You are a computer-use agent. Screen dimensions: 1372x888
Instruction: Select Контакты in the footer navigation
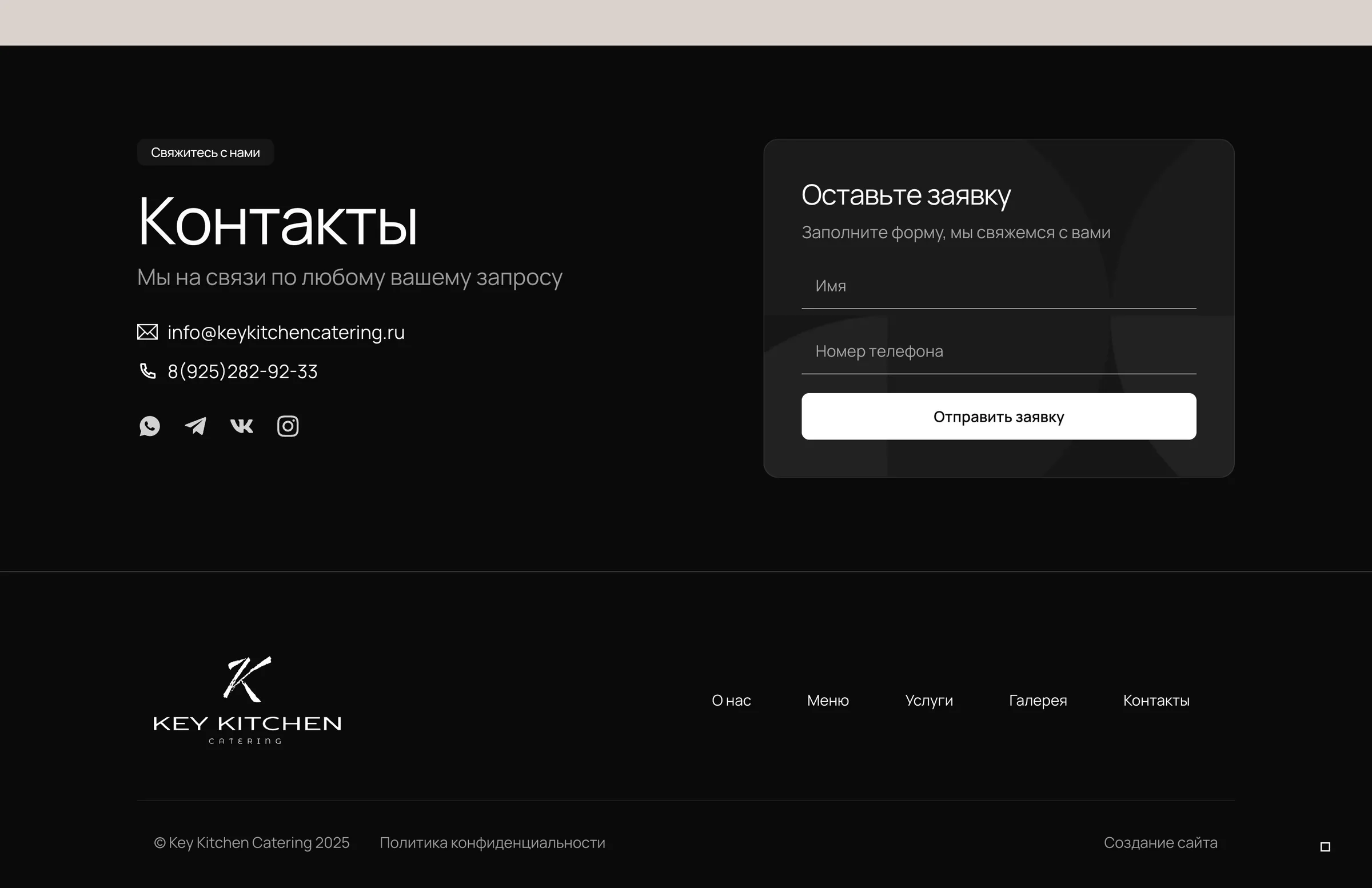click(1156, 700)
